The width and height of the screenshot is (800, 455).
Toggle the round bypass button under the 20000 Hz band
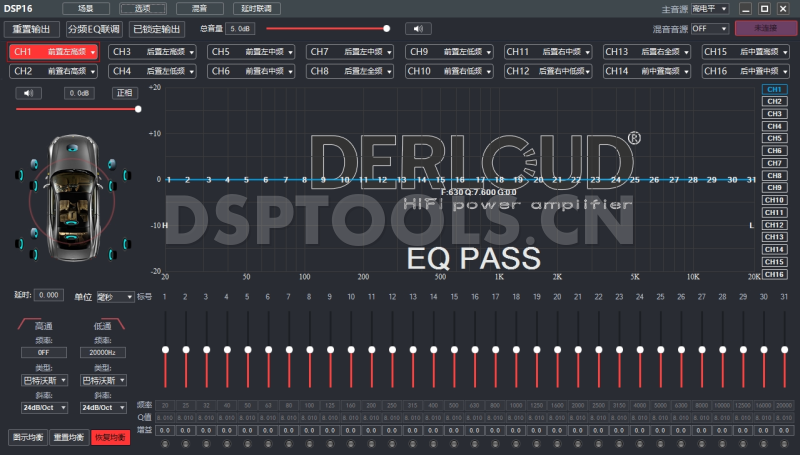click(x=784, y=444)
